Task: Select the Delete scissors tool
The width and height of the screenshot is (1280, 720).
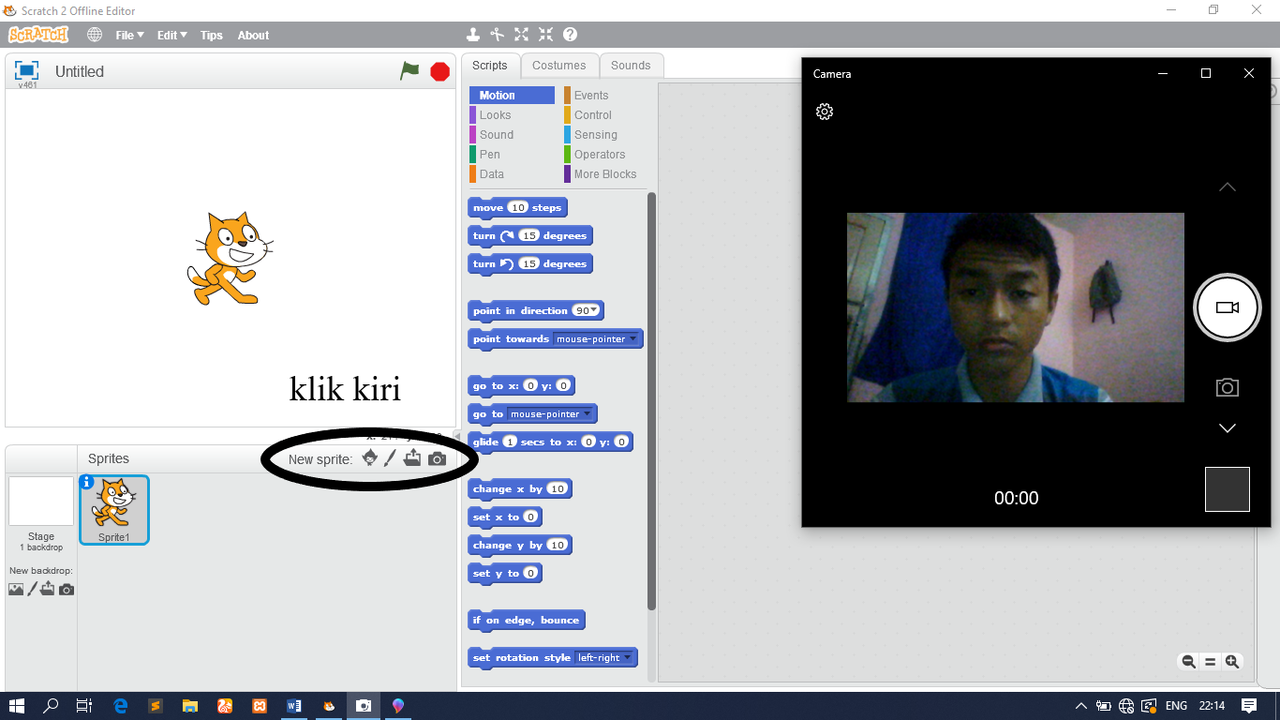Action: [x=497, y=34]
